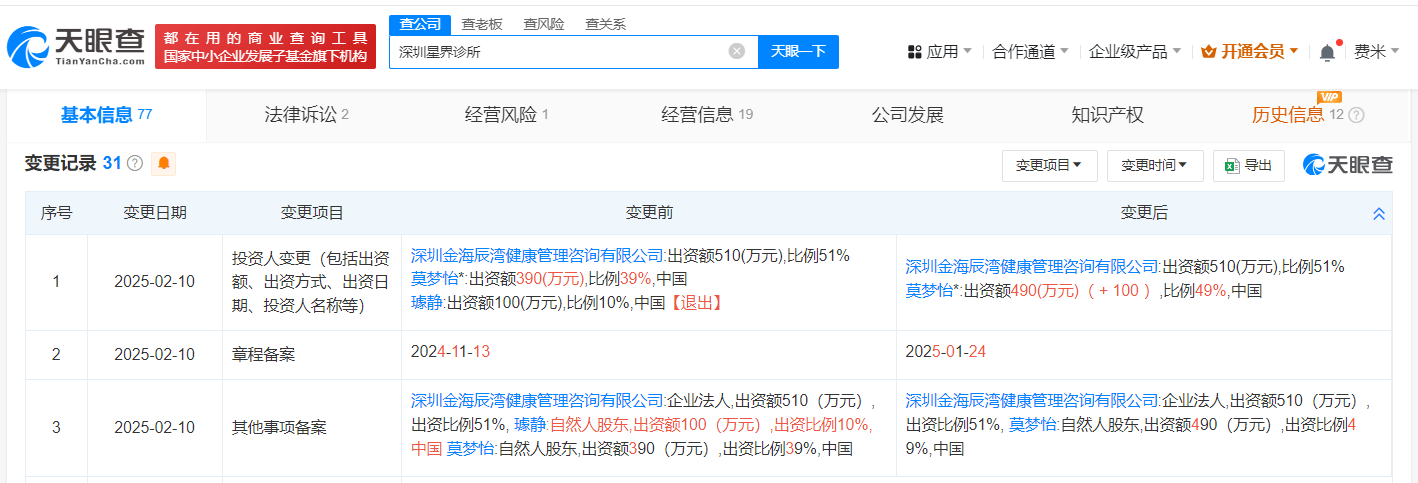Select the 经营信息 tab

click(707, 115)
